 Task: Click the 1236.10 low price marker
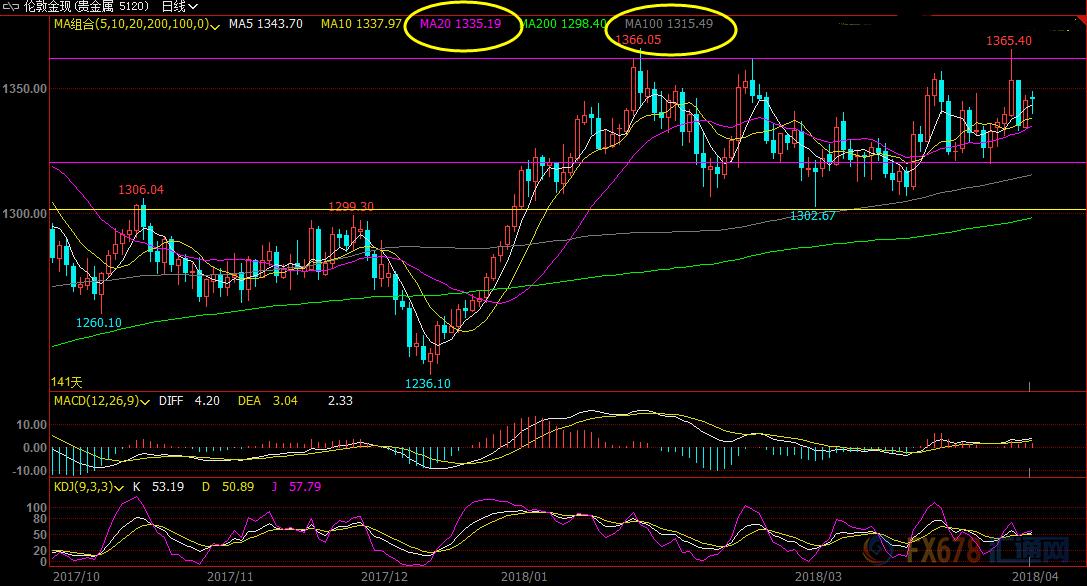427,384
